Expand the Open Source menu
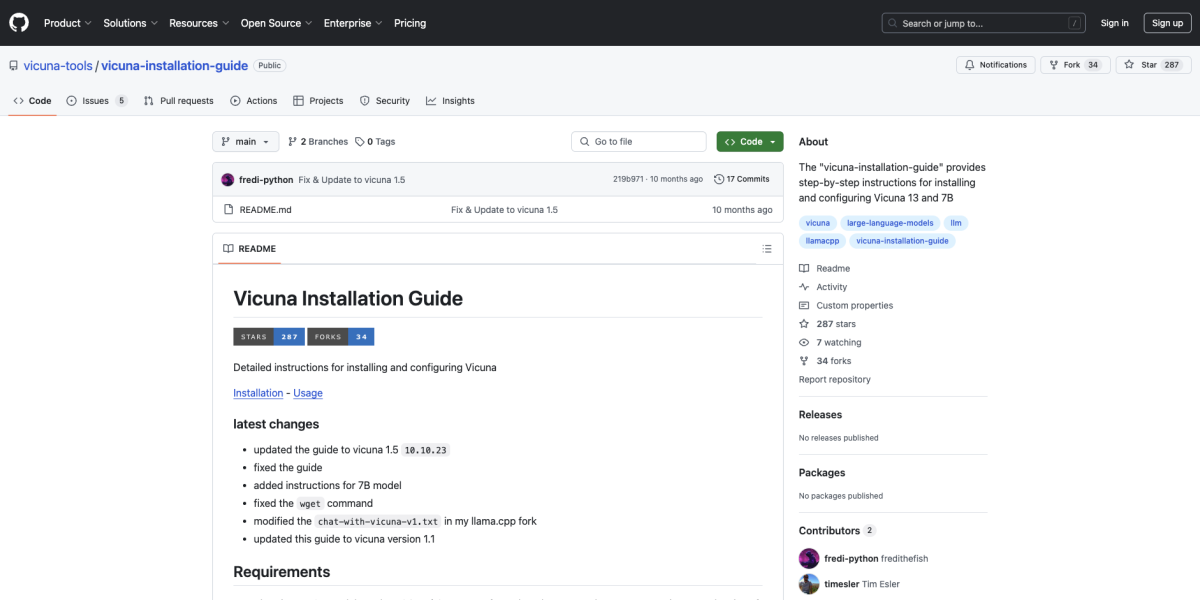 point(275,23)
